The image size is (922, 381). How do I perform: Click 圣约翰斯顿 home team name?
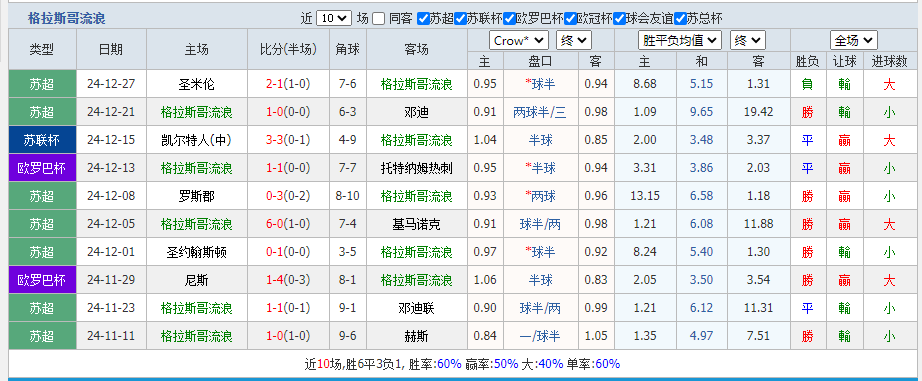click(197, 252)
